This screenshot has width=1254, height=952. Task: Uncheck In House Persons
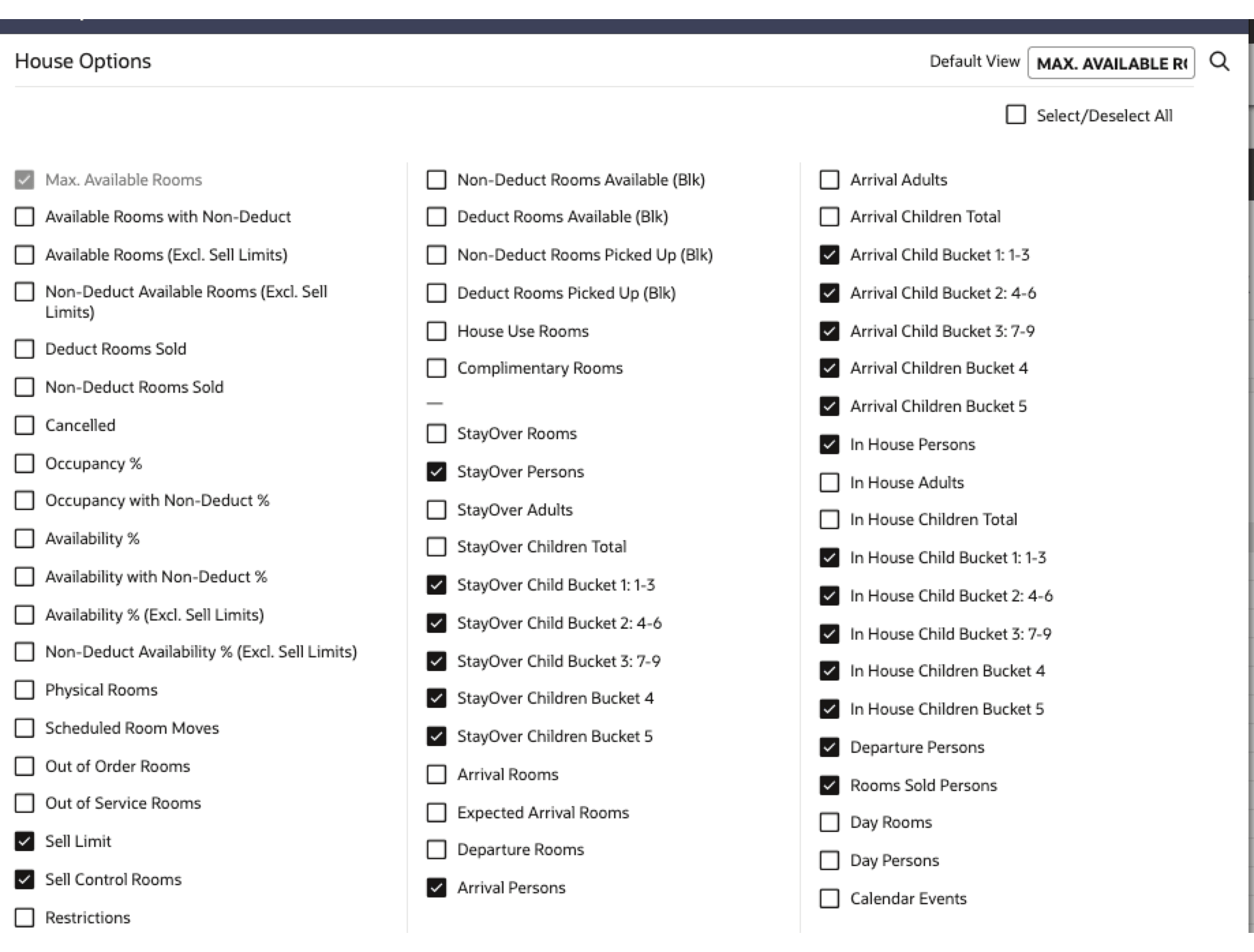[x=830, y=445]
